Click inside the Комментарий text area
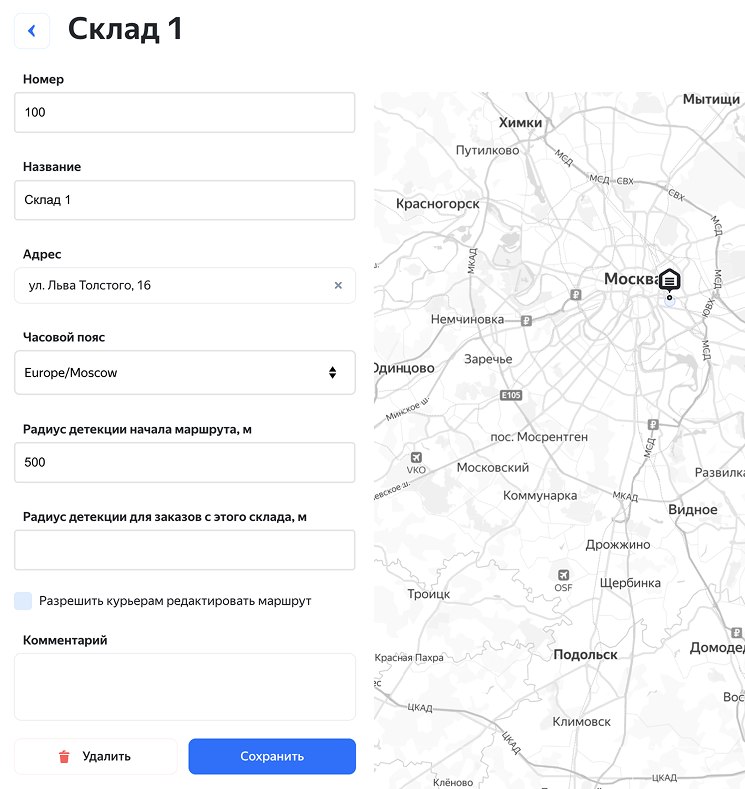The image size is (745, 789). click(185, 687)
